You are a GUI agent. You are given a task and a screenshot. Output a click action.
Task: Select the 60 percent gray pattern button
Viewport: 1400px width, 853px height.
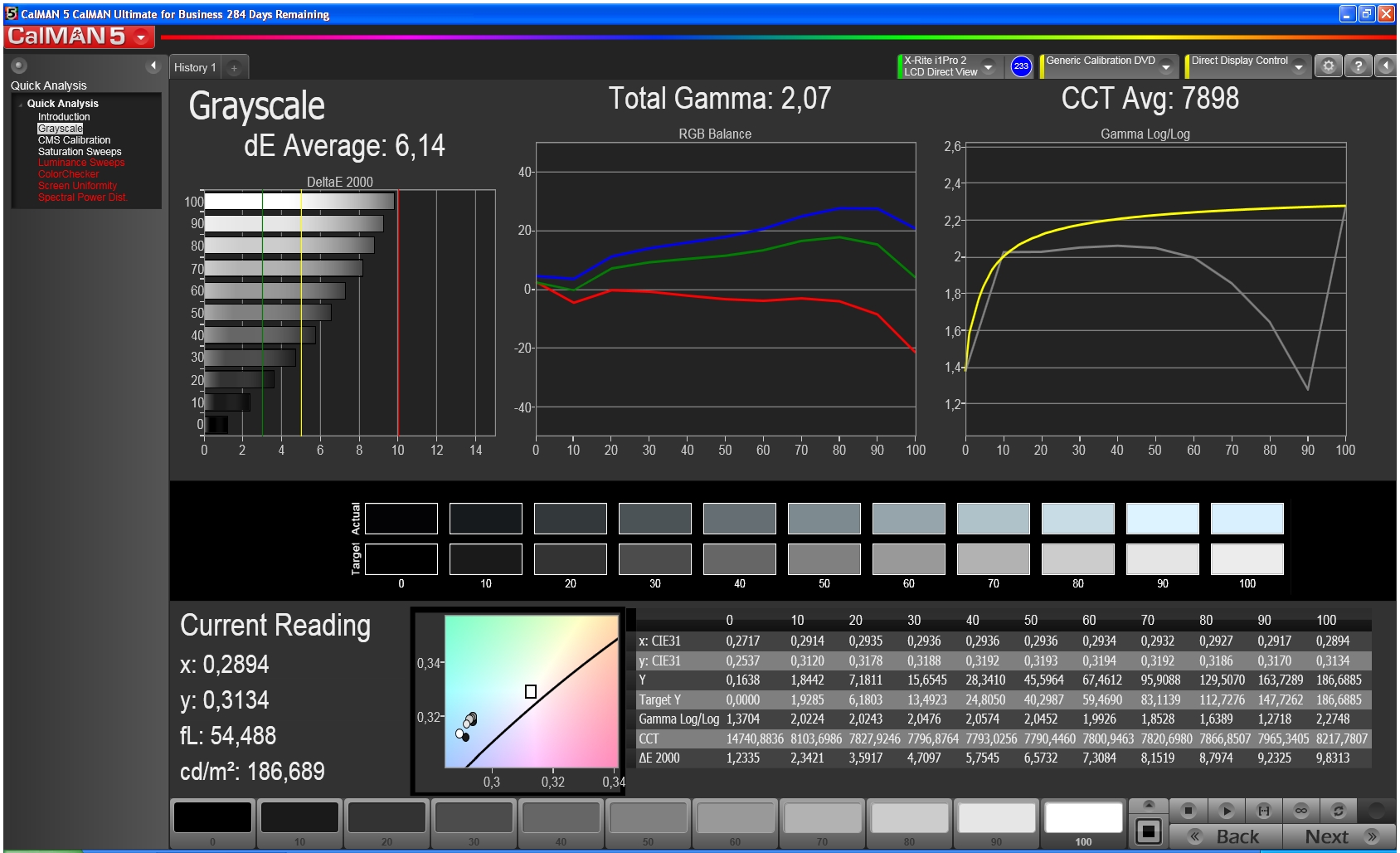point(735,823)
